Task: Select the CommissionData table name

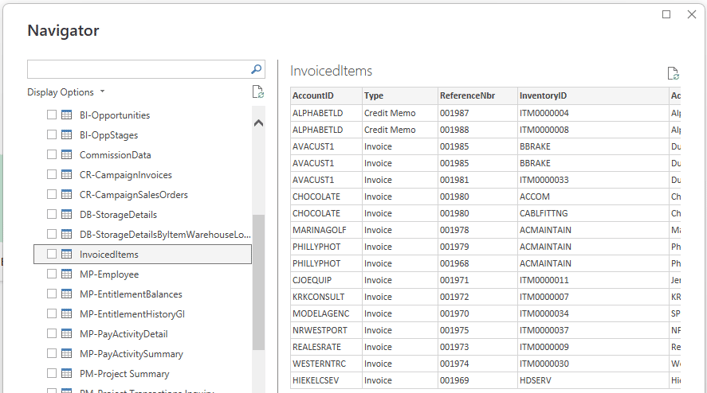Action: pyautogui.click(x=115, y=155)
